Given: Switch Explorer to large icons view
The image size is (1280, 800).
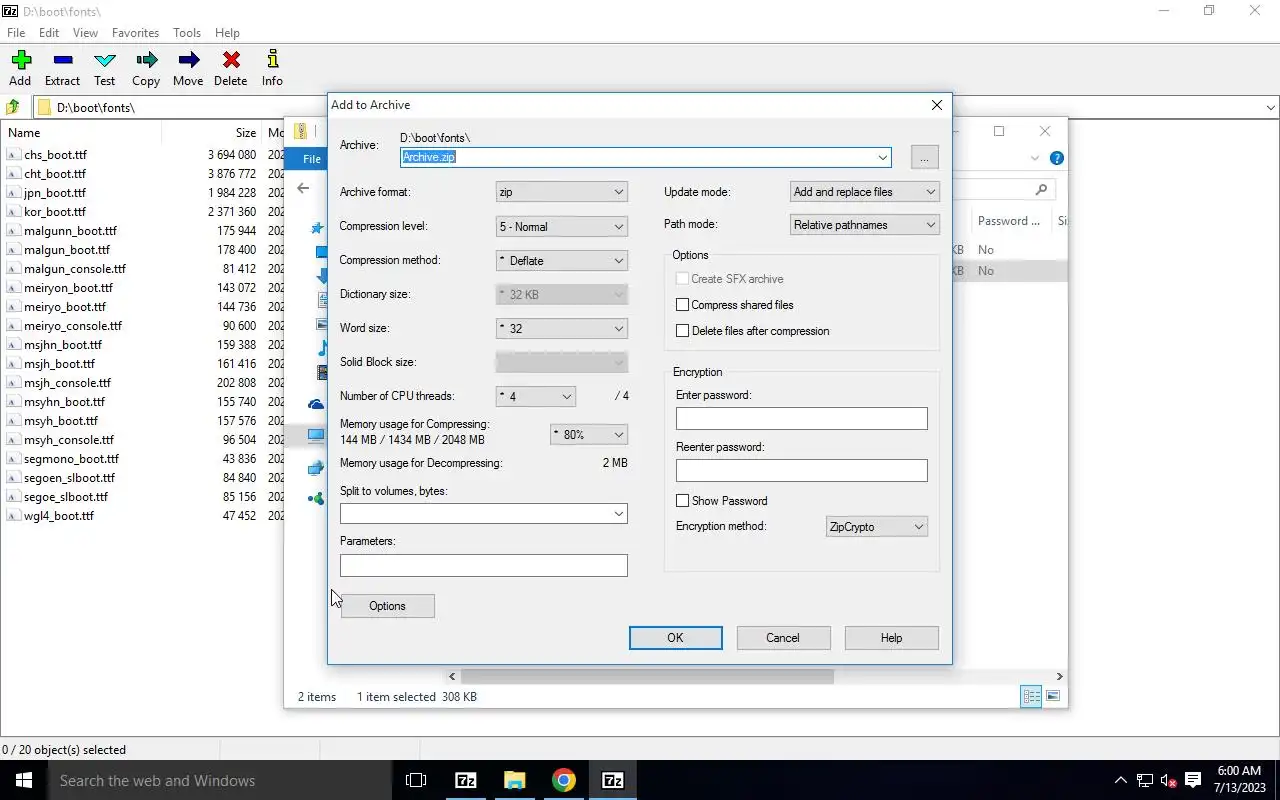Looking at the screenshot, I should pos(1053,696).
